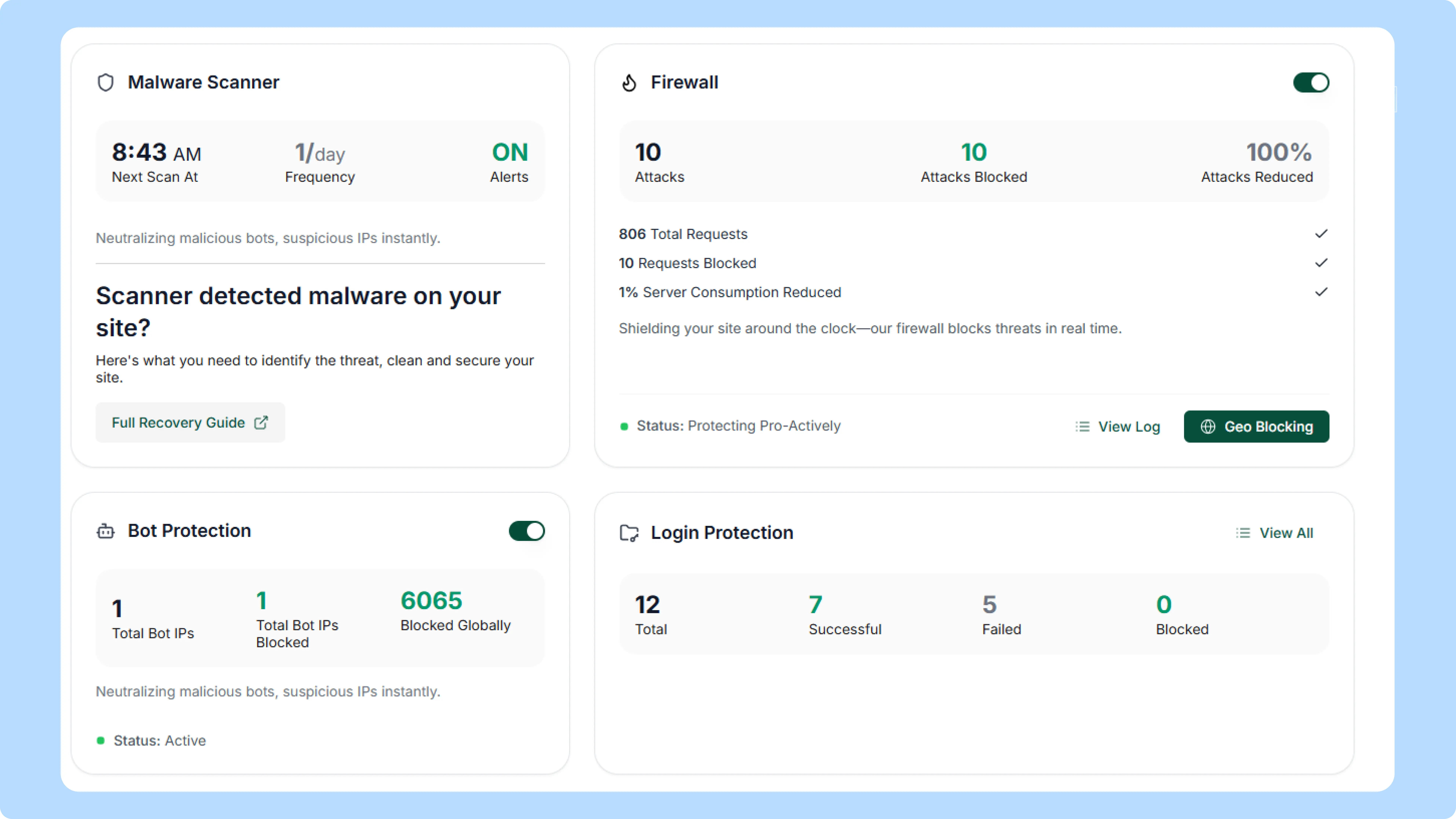Click the Malware Scanner title
The width and height of the screenshot is (1456, 819).
tap(203, 82)
